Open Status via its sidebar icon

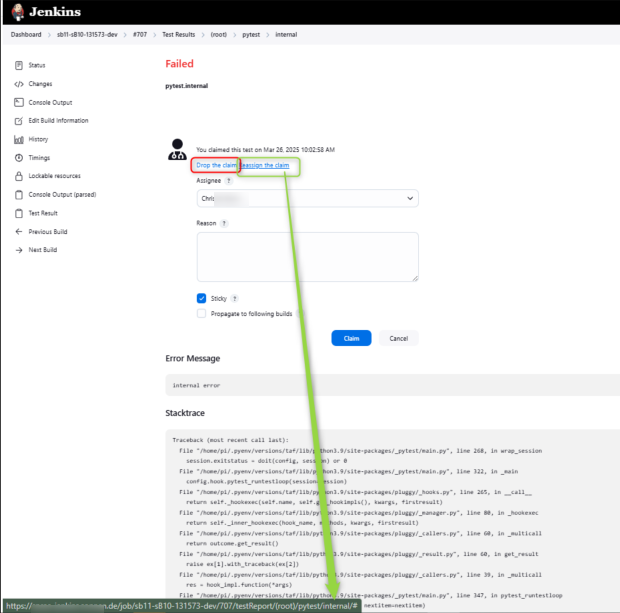(x=19, y=65)
